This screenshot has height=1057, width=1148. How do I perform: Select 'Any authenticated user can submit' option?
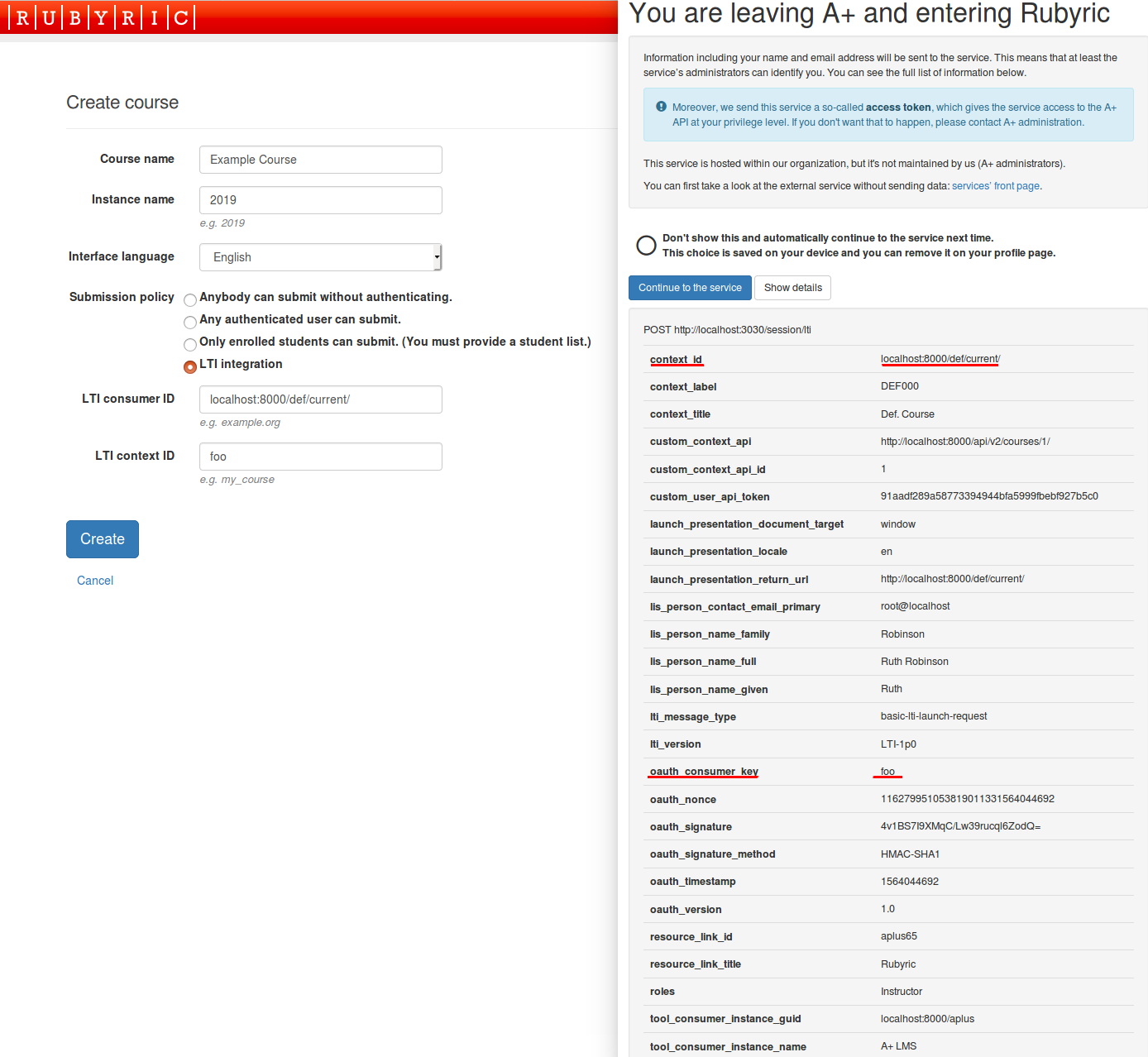(x=190, y=322)
